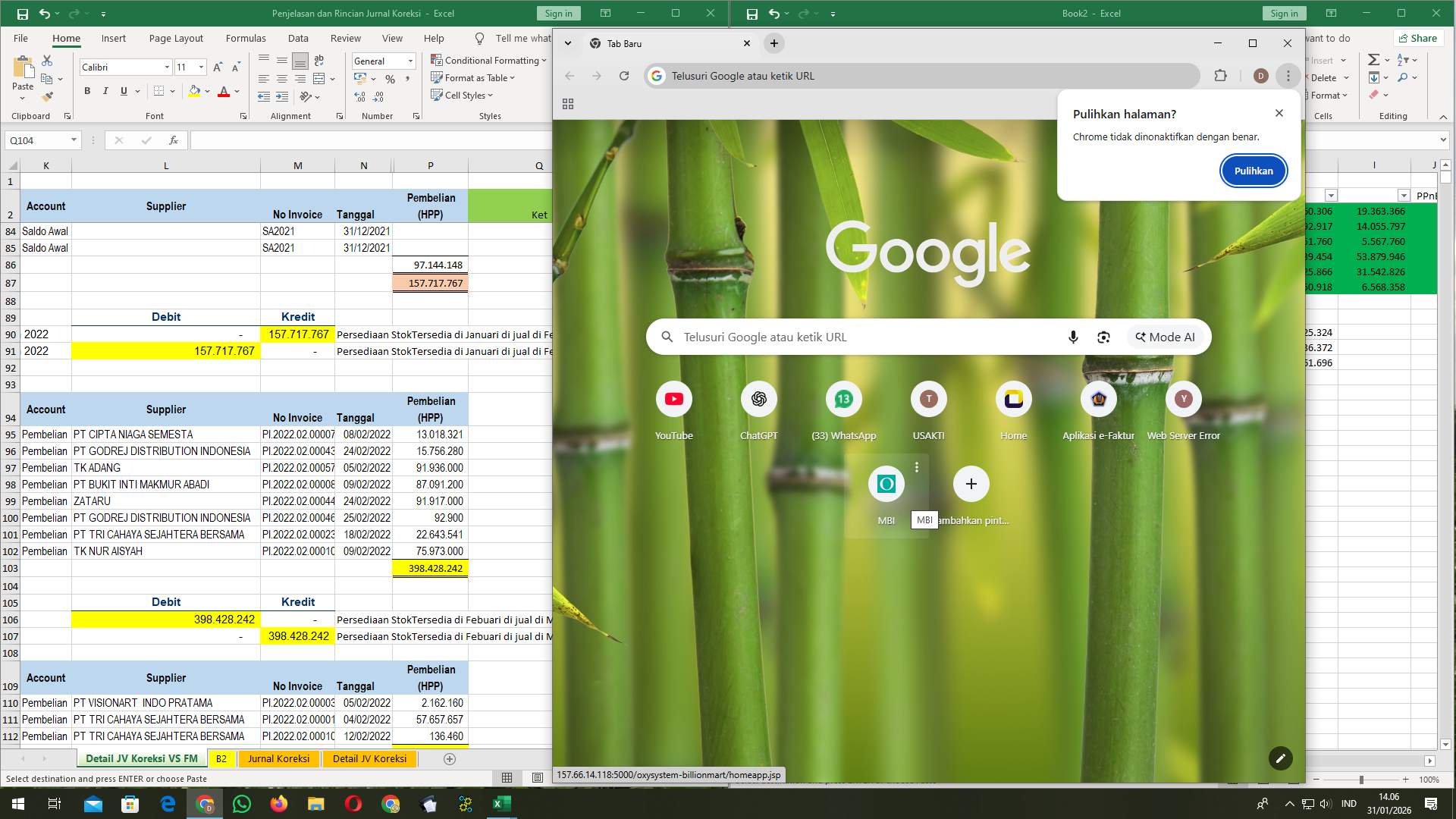Toggle bold formatting
The height and width of the screenshot is (819, 1456).
(86, 91)
